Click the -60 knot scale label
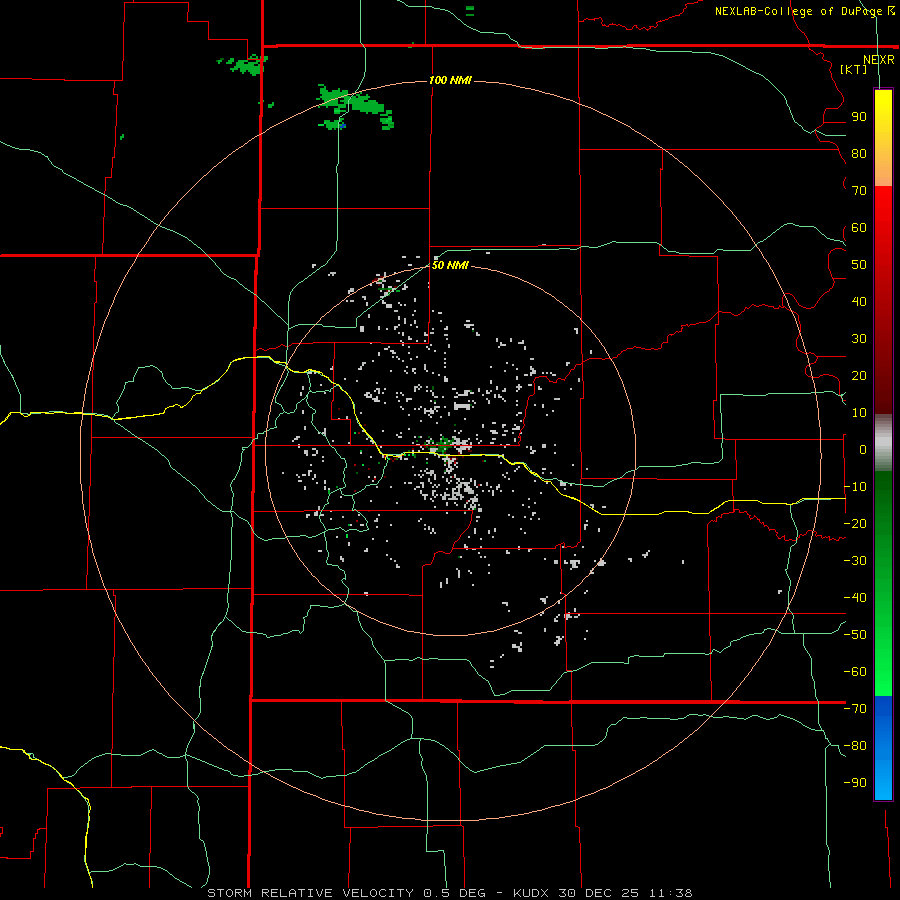900x900 pixels. point(855,672)
